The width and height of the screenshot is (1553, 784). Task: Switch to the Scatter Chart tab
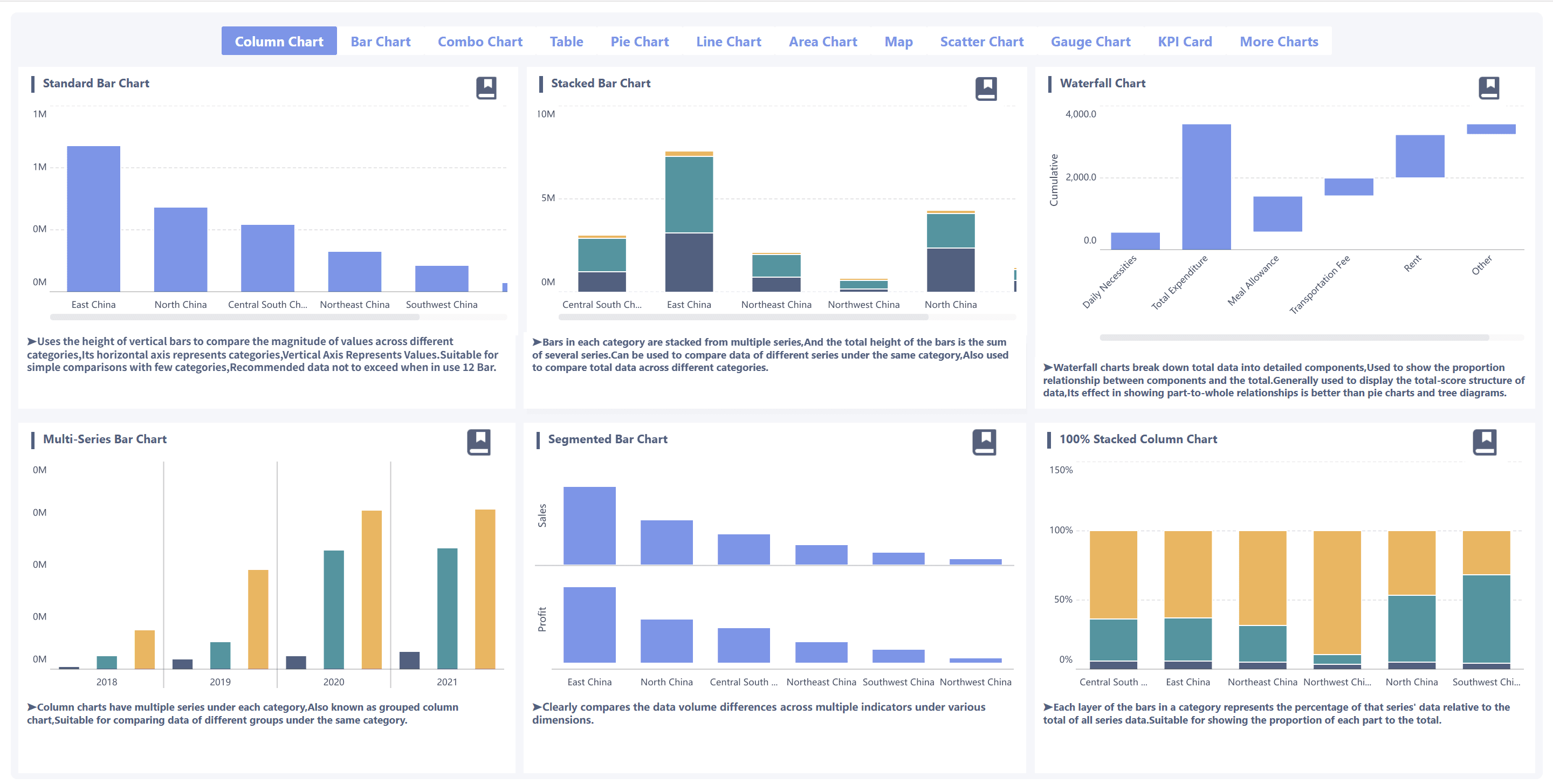click(981, 41)
